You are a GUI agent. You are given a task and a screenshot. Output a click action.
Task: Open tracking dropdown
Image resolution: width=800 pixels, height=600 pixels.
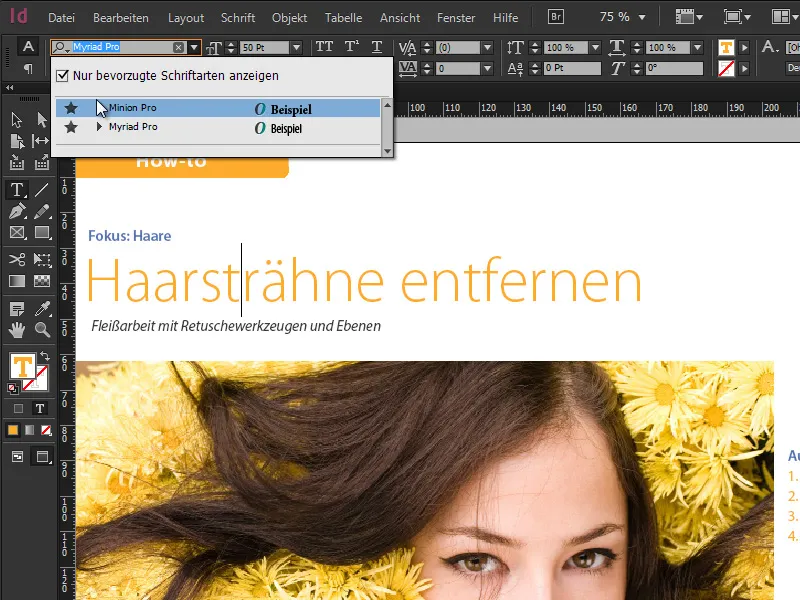pyautogui.click(x=487, y=68)
